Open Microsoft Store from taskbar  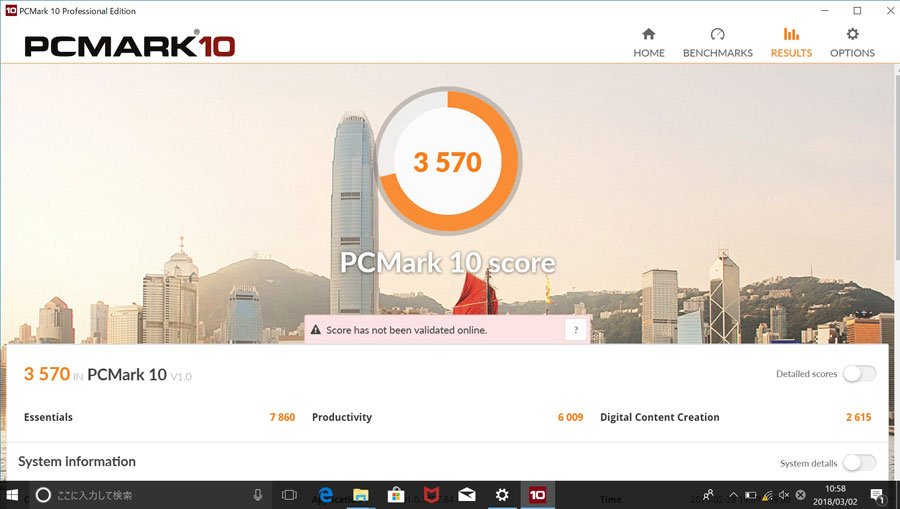coord(395,495)
